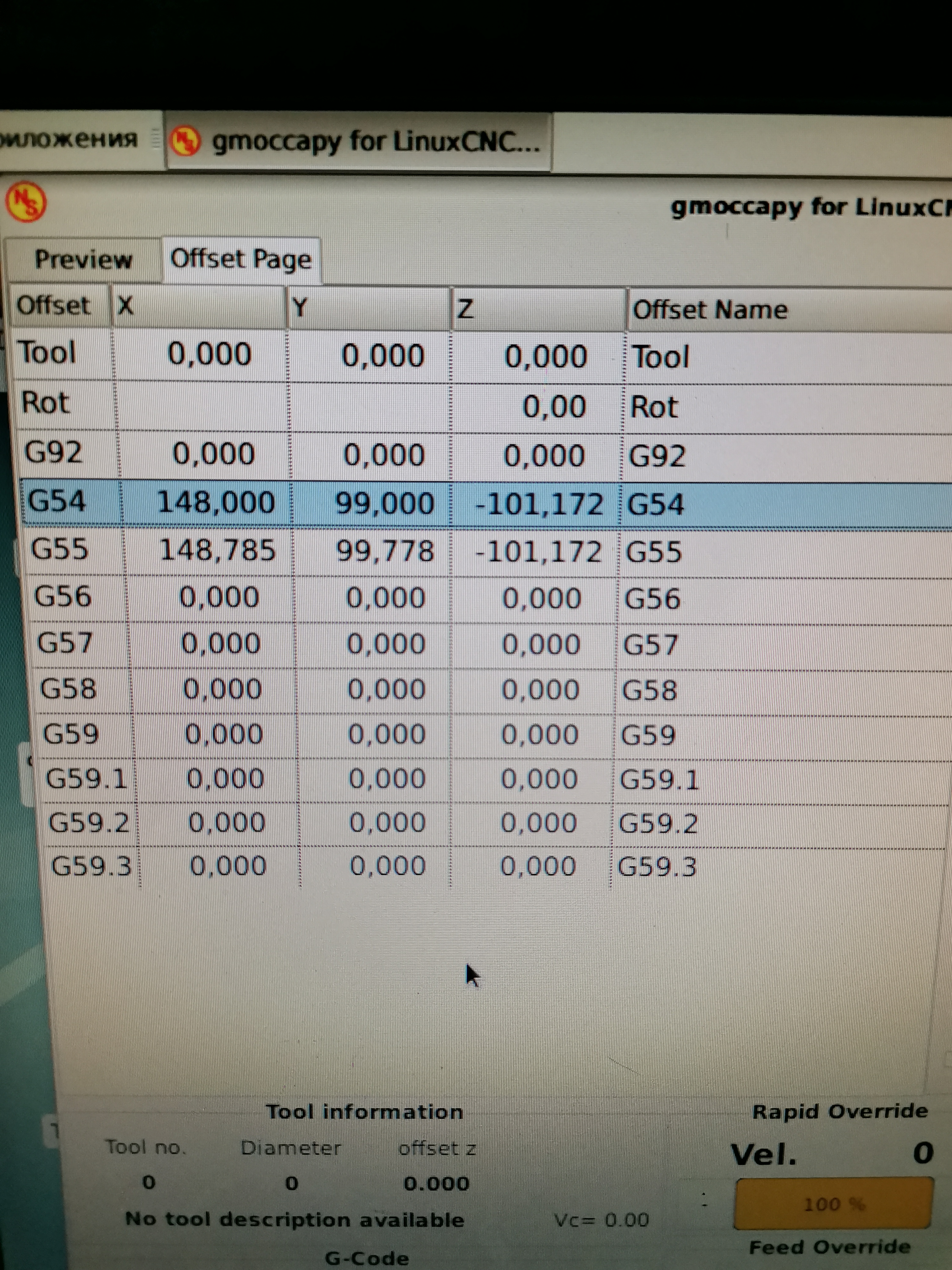Click the gmoccapy taskbar icon
952x1270 pixels.
185,141
